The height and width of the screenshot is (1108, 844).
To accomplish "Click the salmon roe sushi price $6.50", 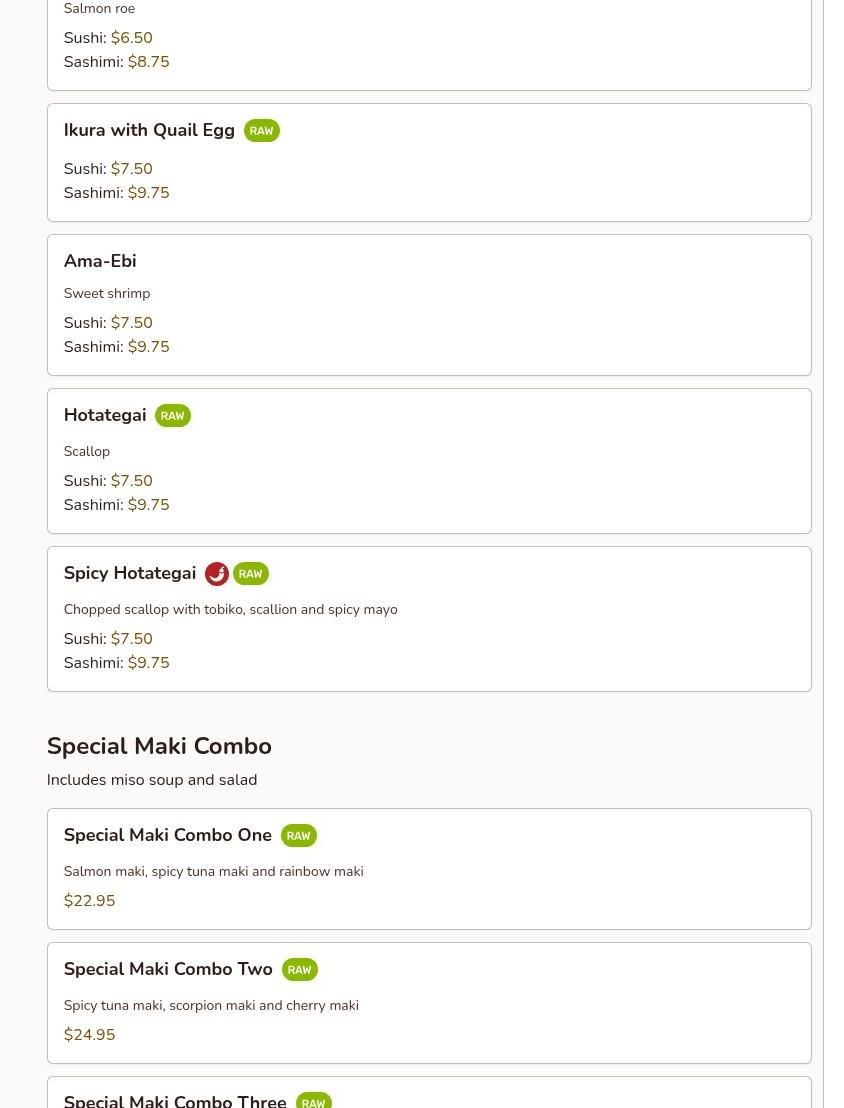I will click(x=131, y=38).
